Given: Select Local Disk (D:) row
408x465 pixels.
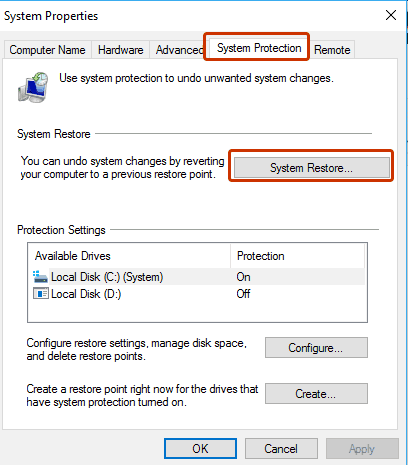Looking at the screenshot, I should (x=198, y=294).
